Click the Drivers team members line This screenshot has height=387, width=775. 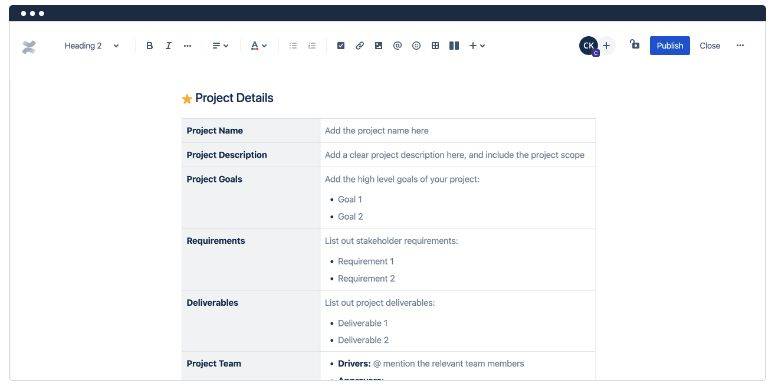point(431,363)
